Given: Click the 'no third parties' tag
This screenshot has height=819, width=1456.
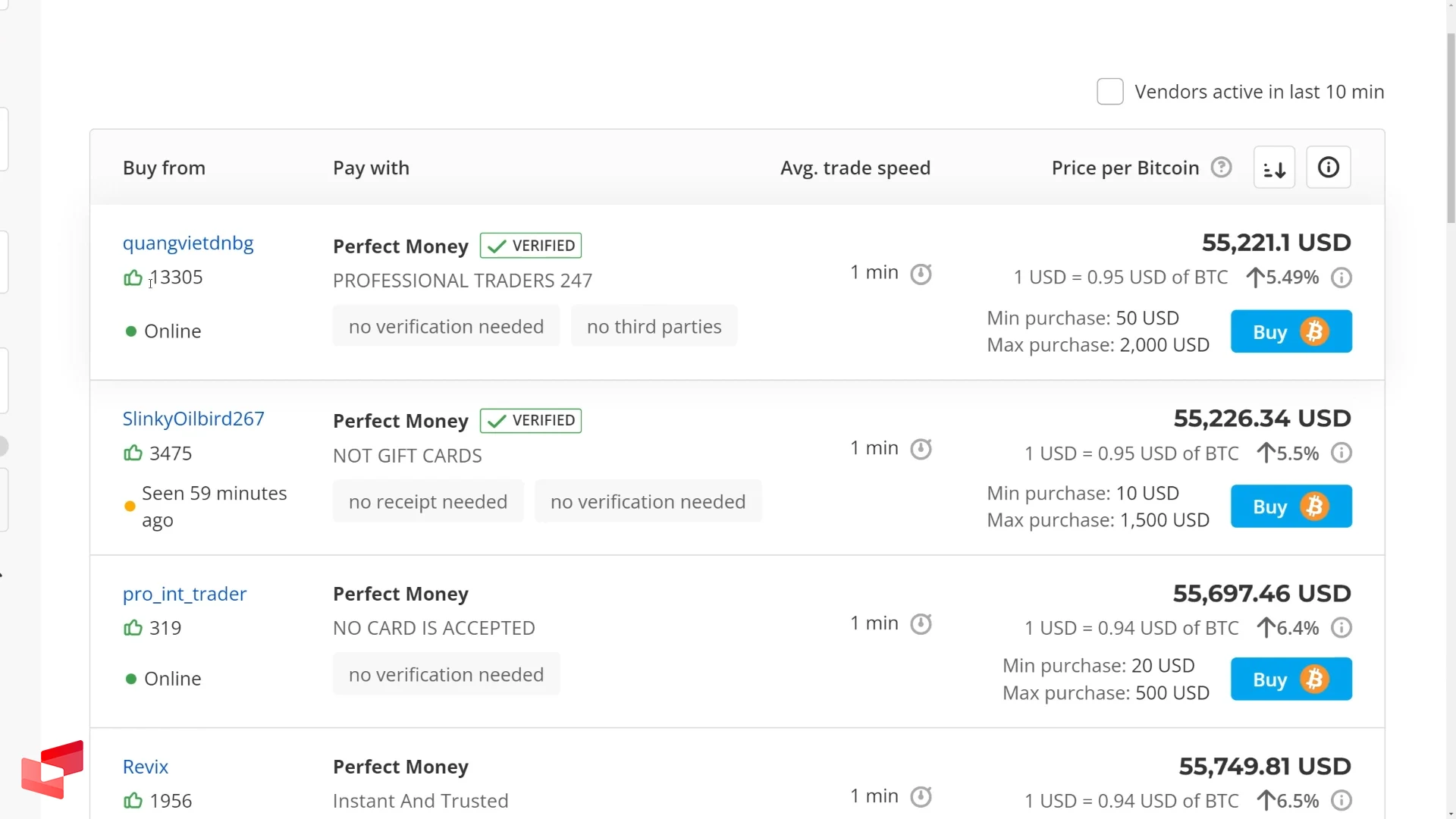Looking at the screenshot, I should (x=654, y=326).
